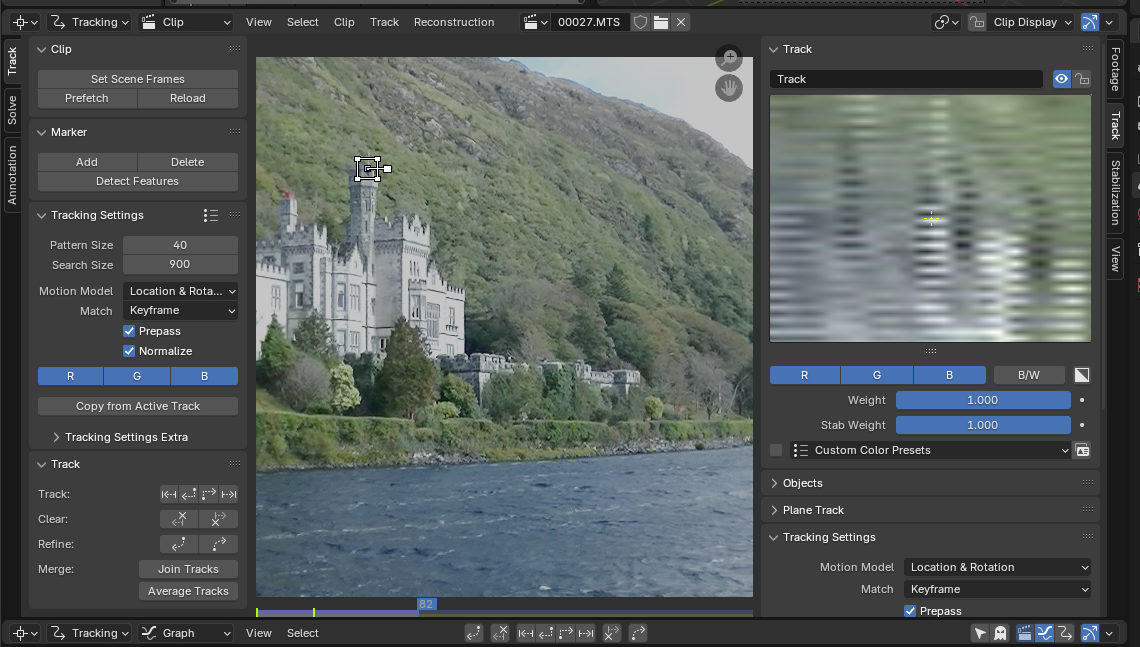Click fake user shield icon next to 00027.MTS
Screen dimensions: 1140x647
[x=641, y=23]
